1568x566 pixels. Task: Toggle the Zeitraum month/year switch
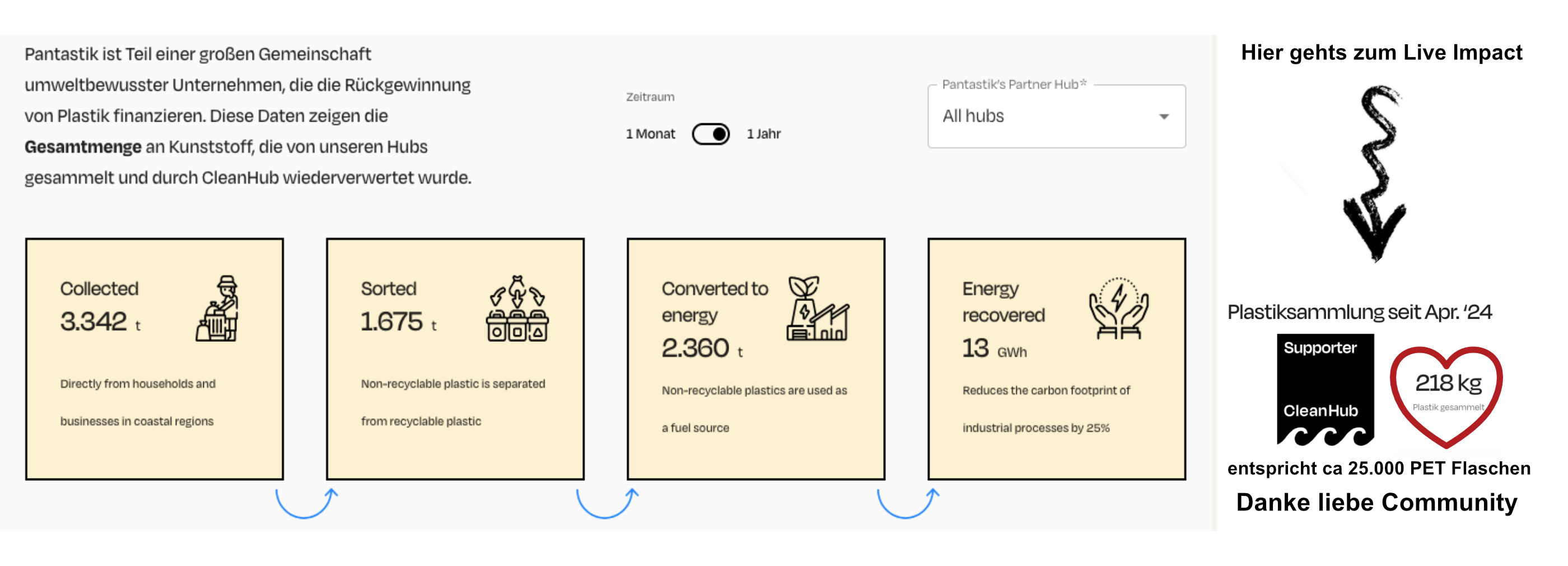[710, 134]
